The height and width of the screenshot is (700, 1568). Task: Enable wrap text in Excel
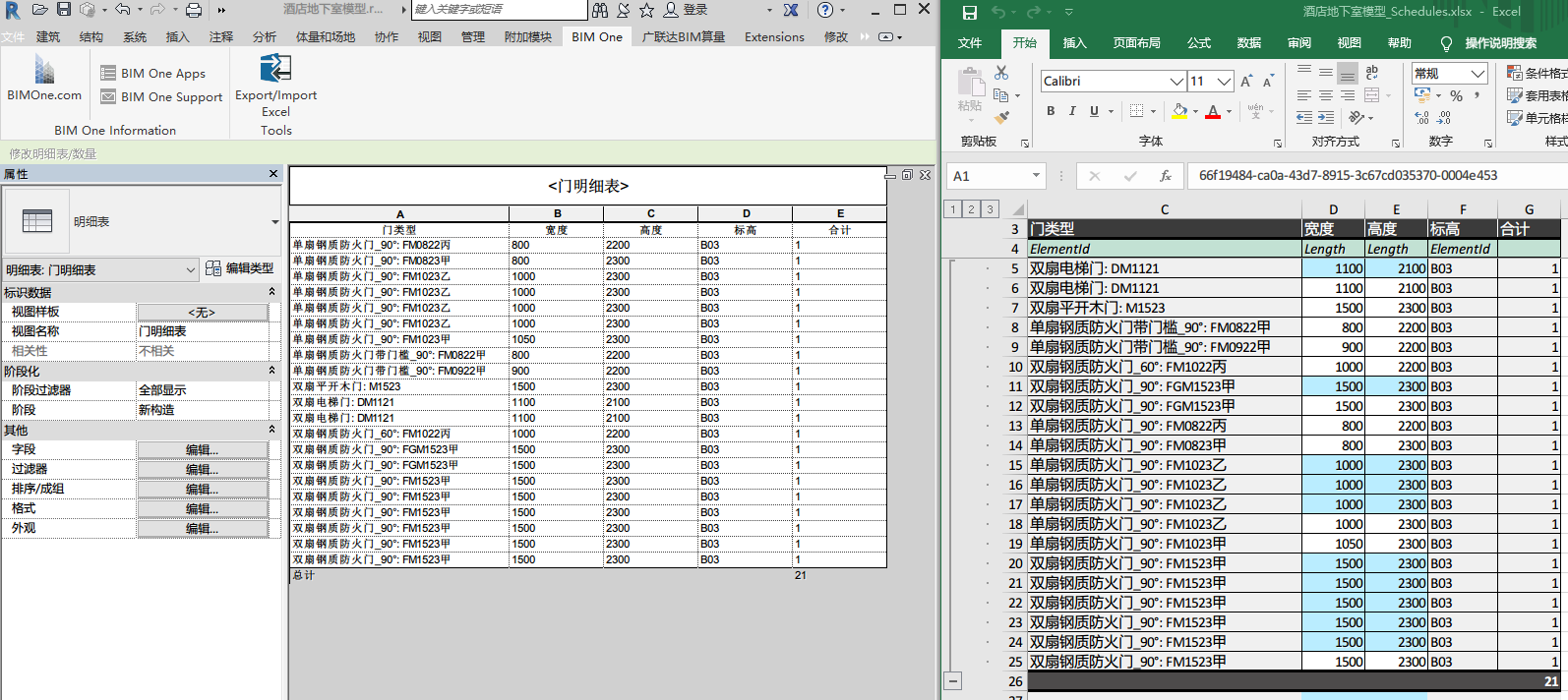[1371, 73]
